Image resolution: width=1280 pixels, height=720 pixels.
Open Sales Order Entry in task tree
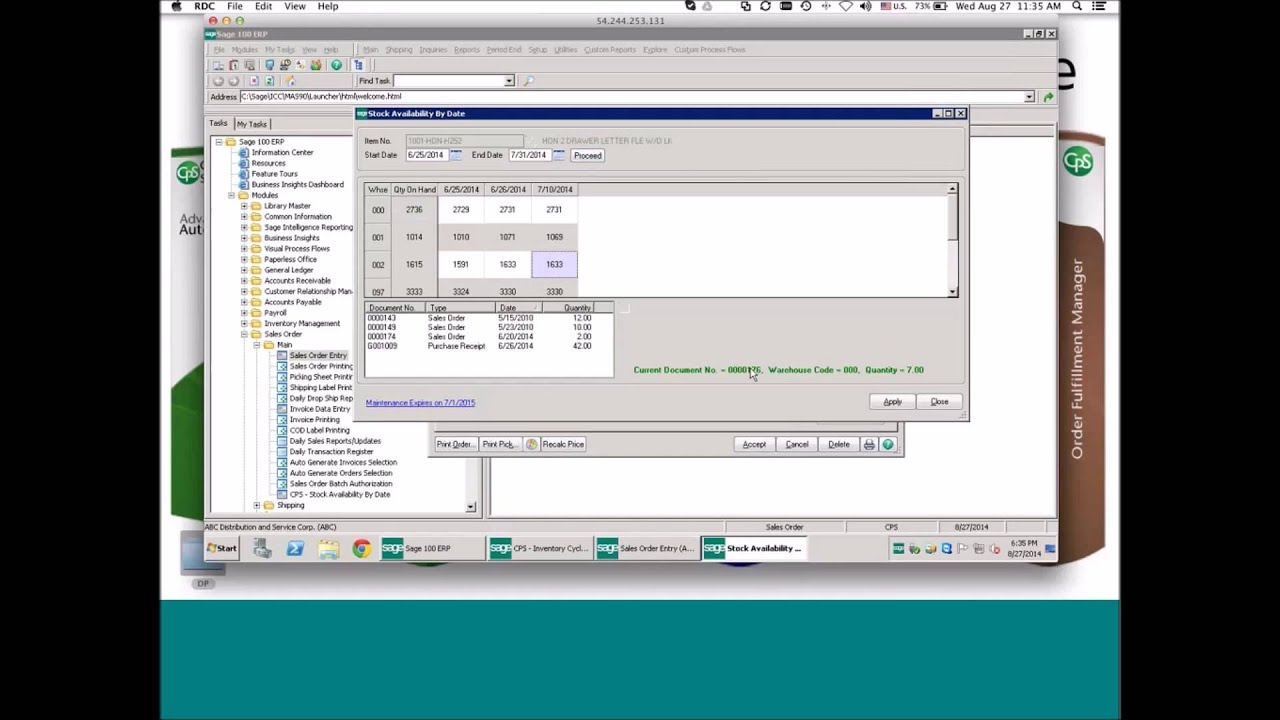[318, 356]
